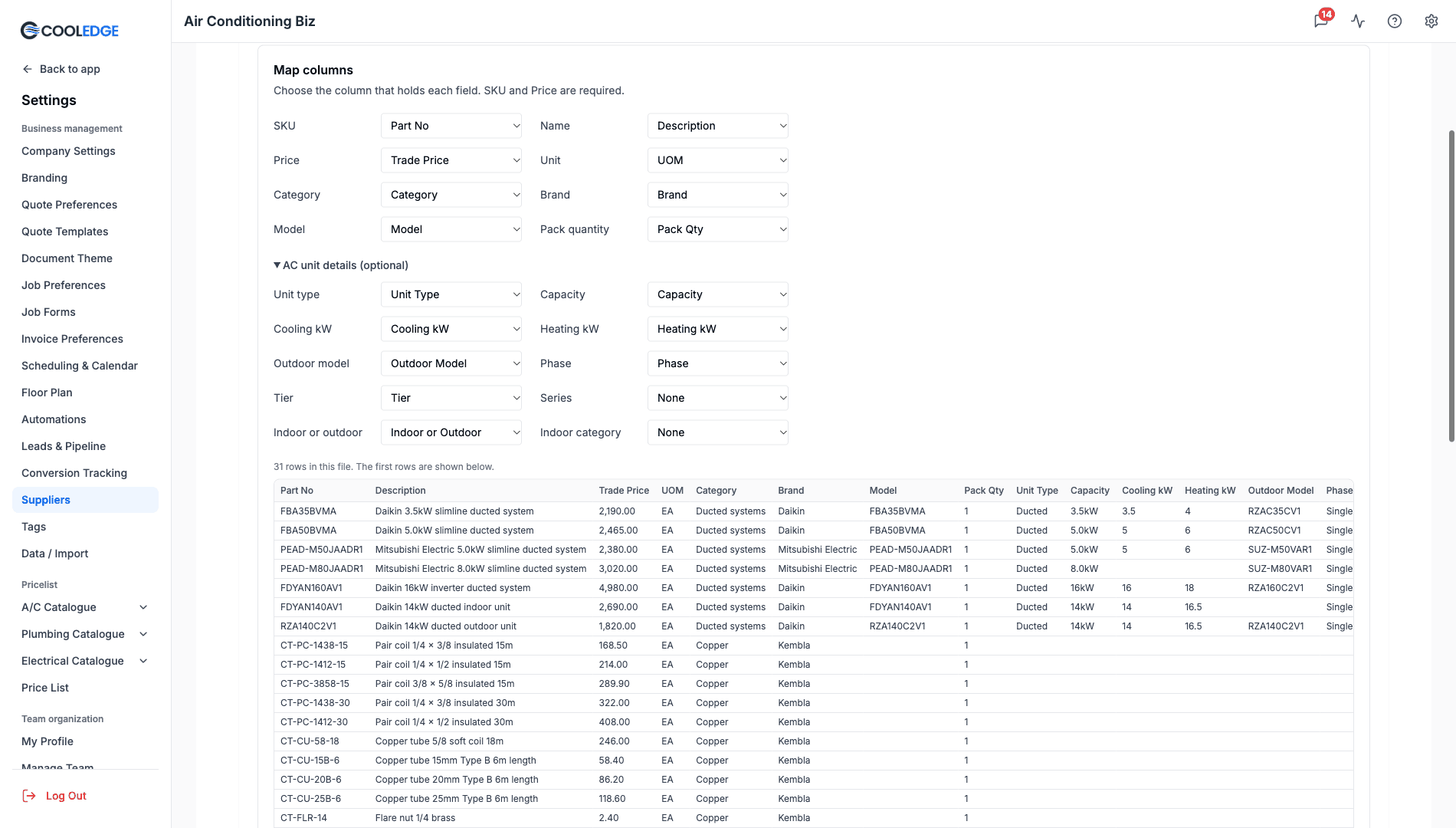Screen dimensions: 1456x828
Task: Open the activity pulse icon
Action: [x=1358, y=21]
